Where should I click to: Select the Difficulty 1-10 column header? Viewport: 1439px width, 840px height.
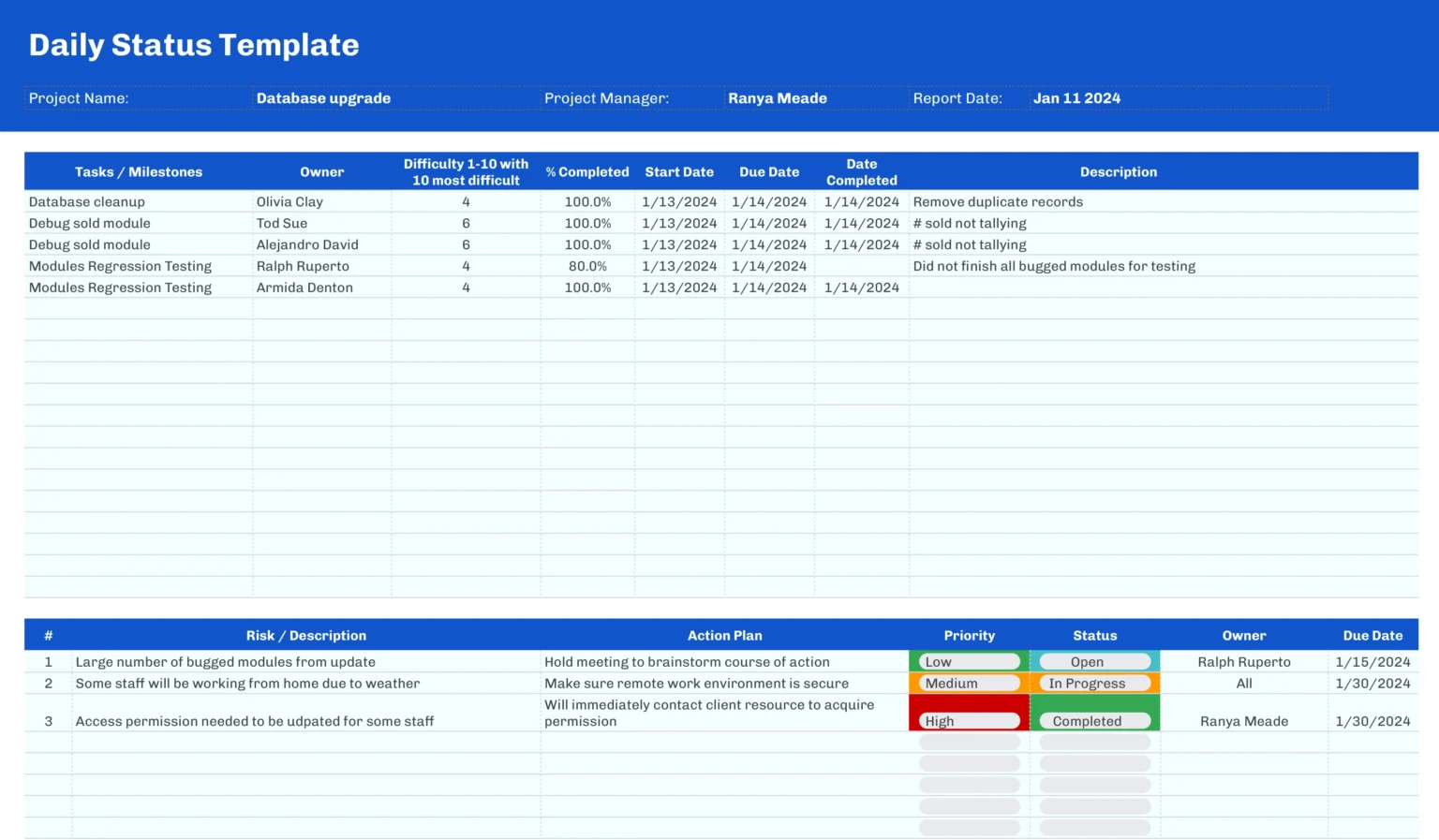coord(466,171)
